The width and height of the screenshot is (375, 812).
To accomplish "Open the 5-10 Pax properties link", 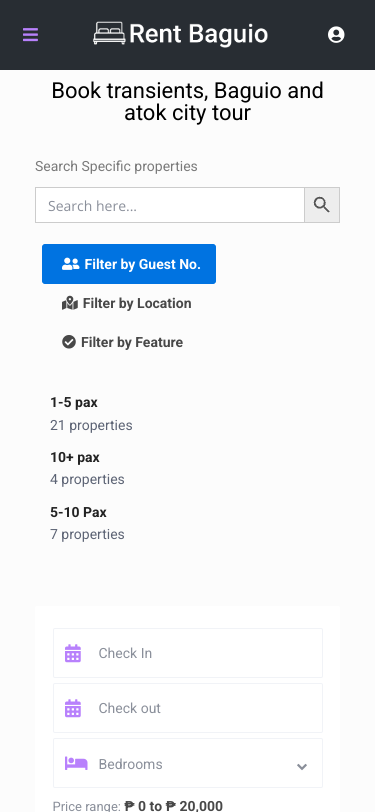I will coord(87,523).
